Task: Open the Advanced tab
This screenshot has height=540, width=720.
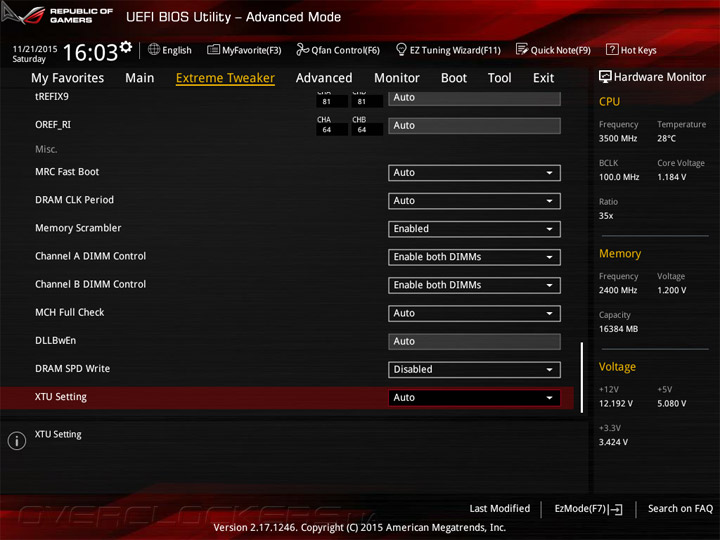Action: click(x=324, y=78)
